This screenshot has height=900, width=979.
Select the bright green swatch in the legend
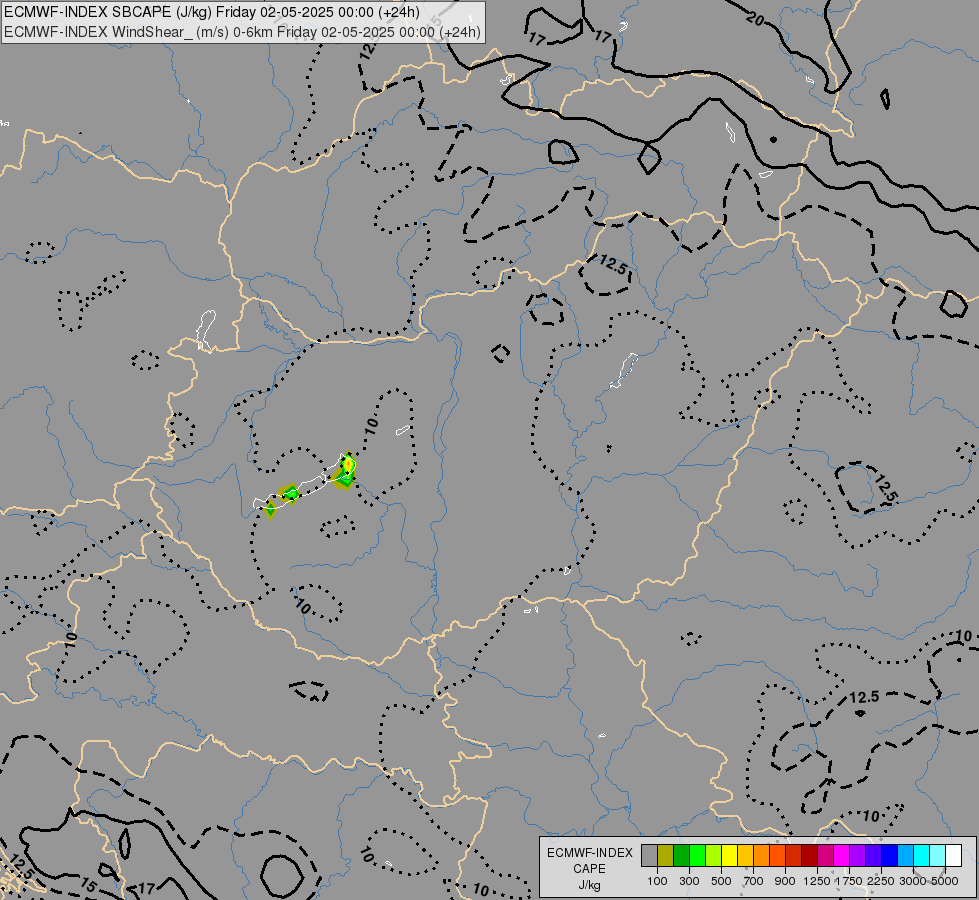click(697, 855)
